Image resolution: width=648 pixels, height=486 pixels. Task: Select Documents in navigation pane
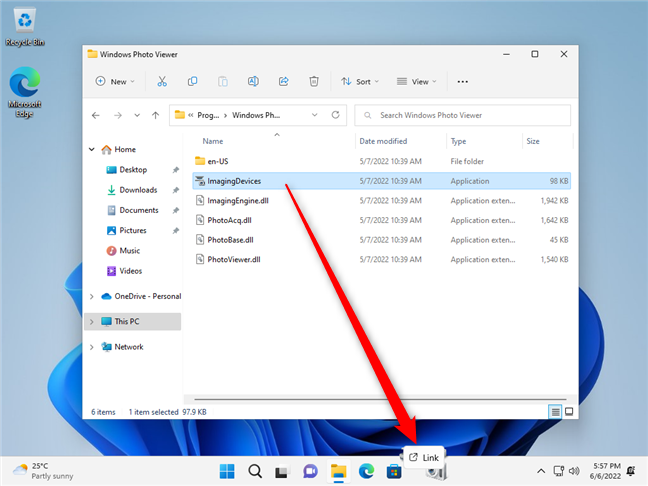[x=138, y=210]
